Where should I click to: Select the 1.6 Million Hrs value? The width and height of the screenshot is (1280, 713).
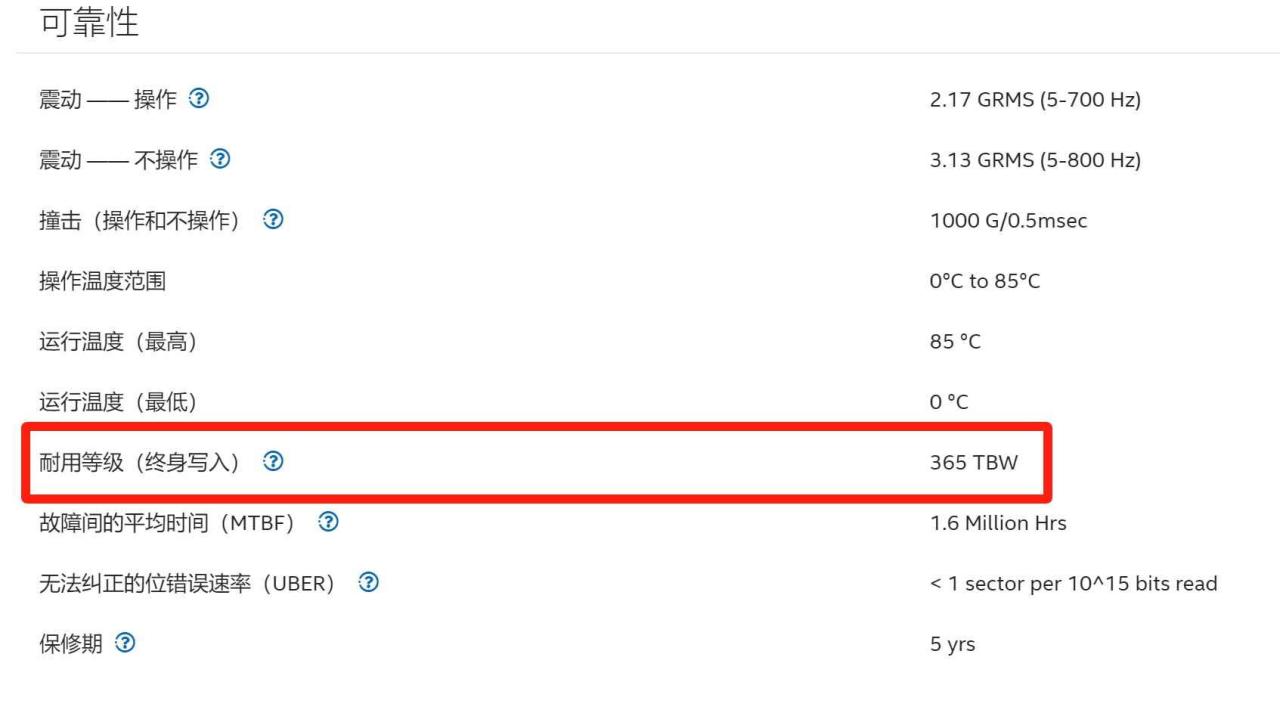998,523
